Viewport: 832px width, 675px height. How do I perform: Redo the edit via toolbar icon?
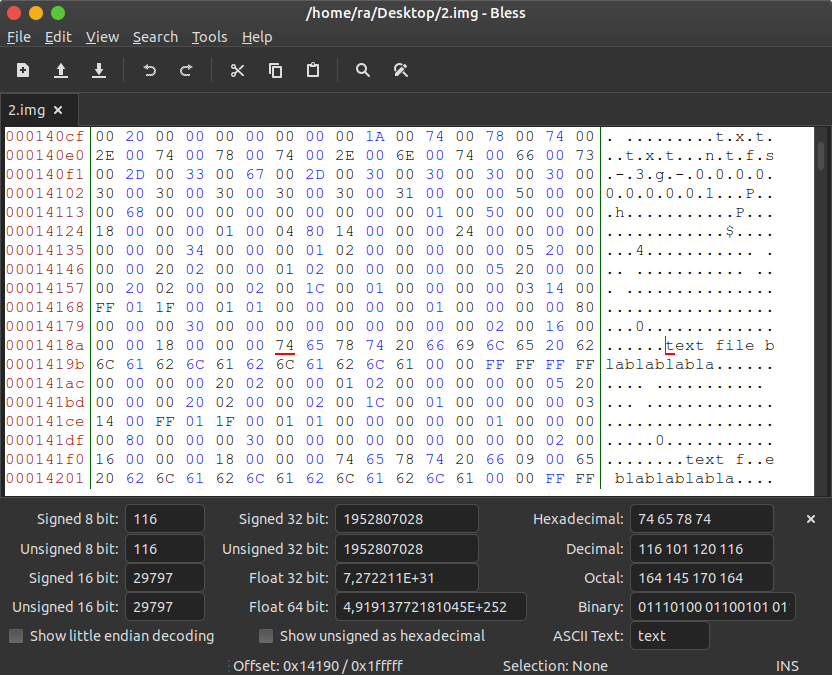click(186, 70)
